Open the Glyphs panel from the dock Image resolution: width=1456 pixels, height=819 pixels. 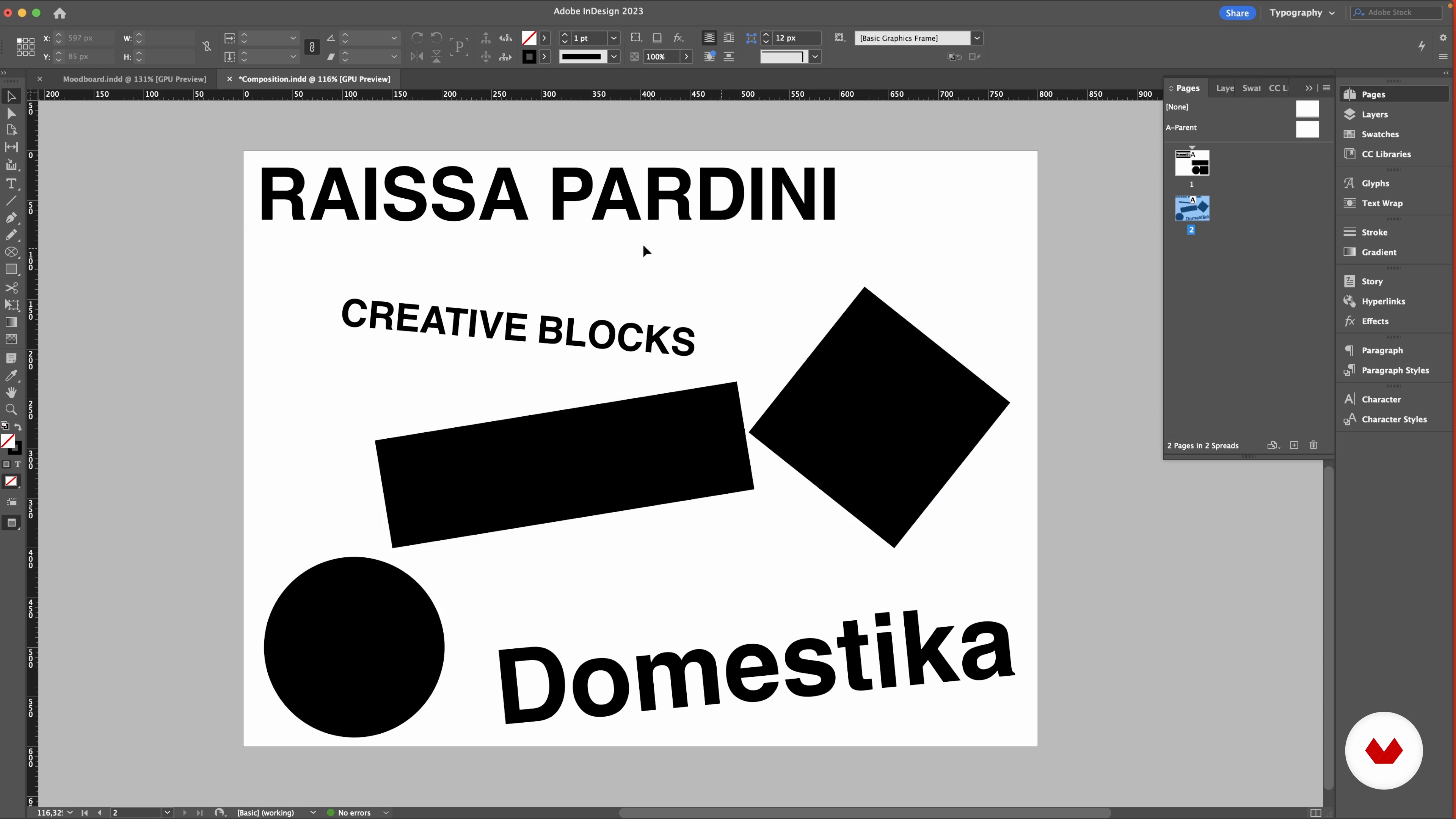pyautogui.click(x=1374, y=183)
